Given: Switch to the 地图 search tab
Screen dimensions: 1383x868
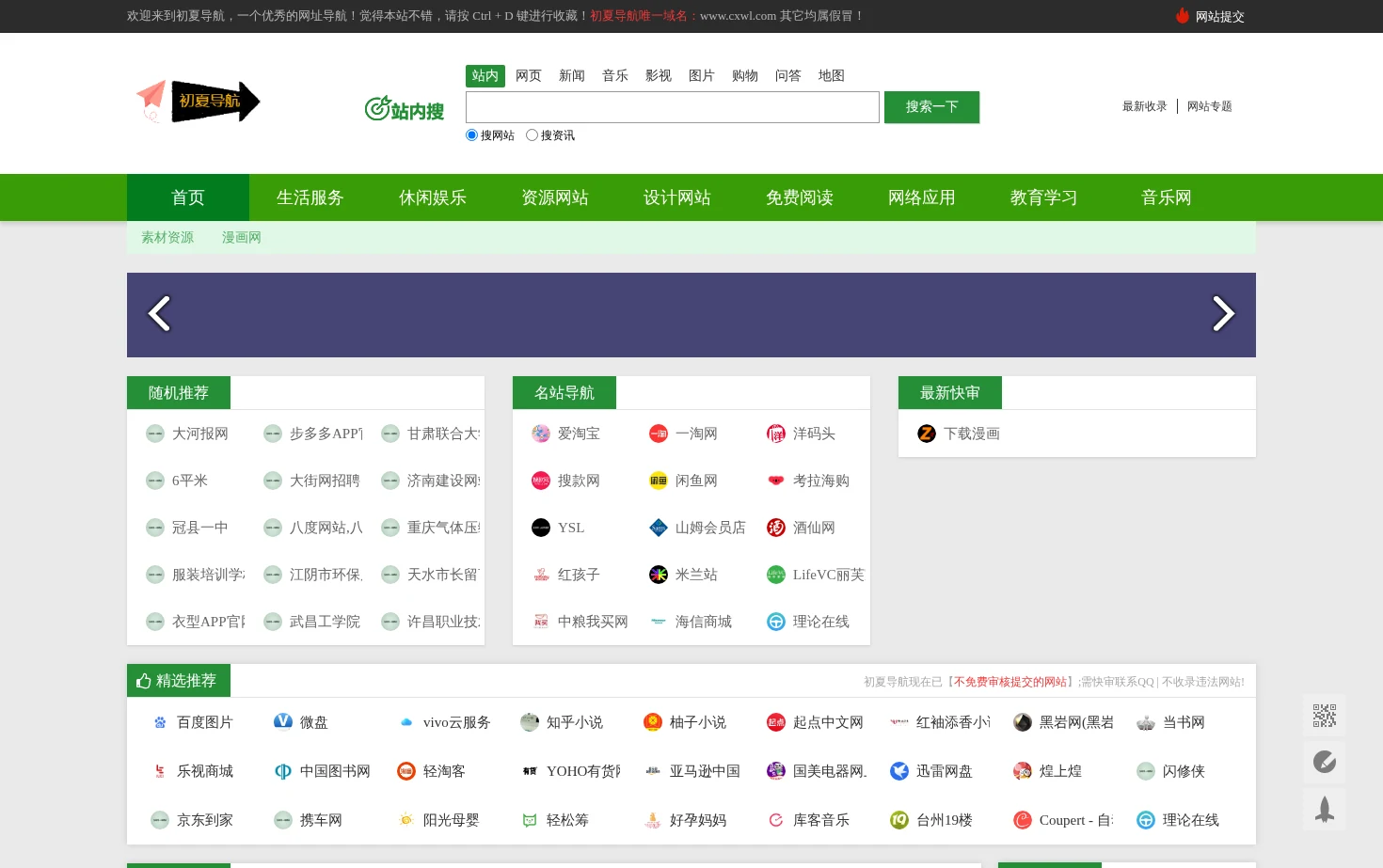Looking at the screenshot, I should (x=832, y=76).
